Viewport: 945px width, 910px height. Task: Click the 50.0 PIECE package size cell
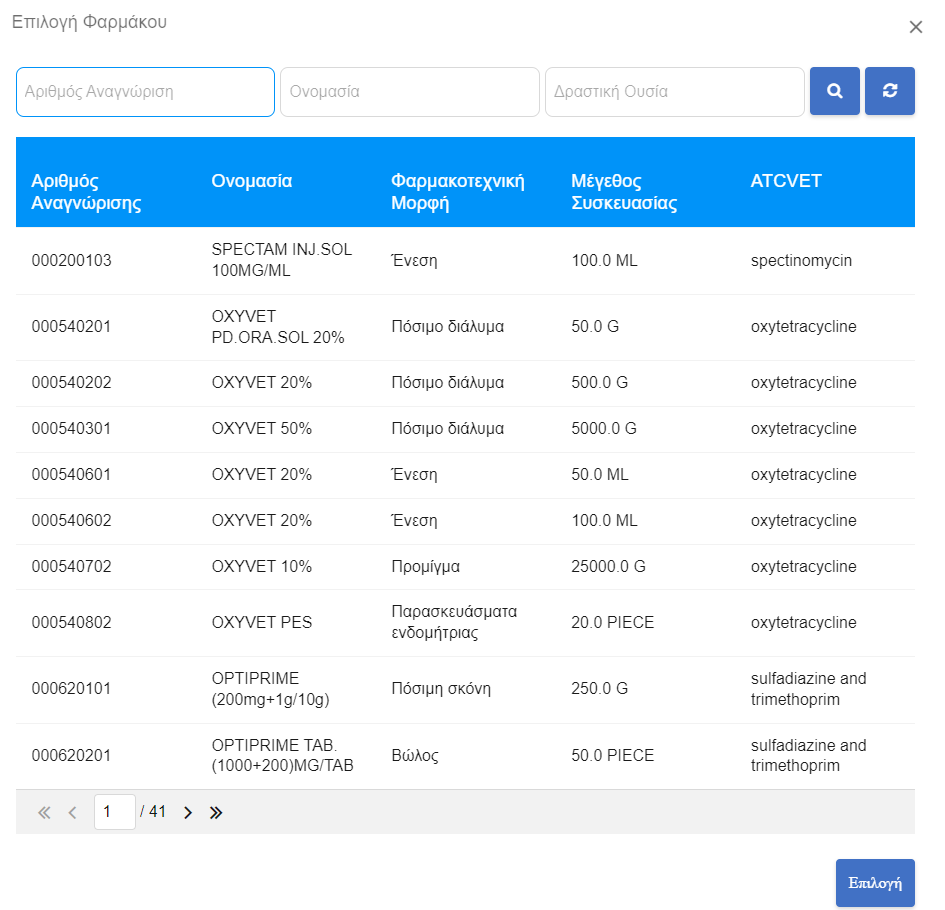pos(612,755)
